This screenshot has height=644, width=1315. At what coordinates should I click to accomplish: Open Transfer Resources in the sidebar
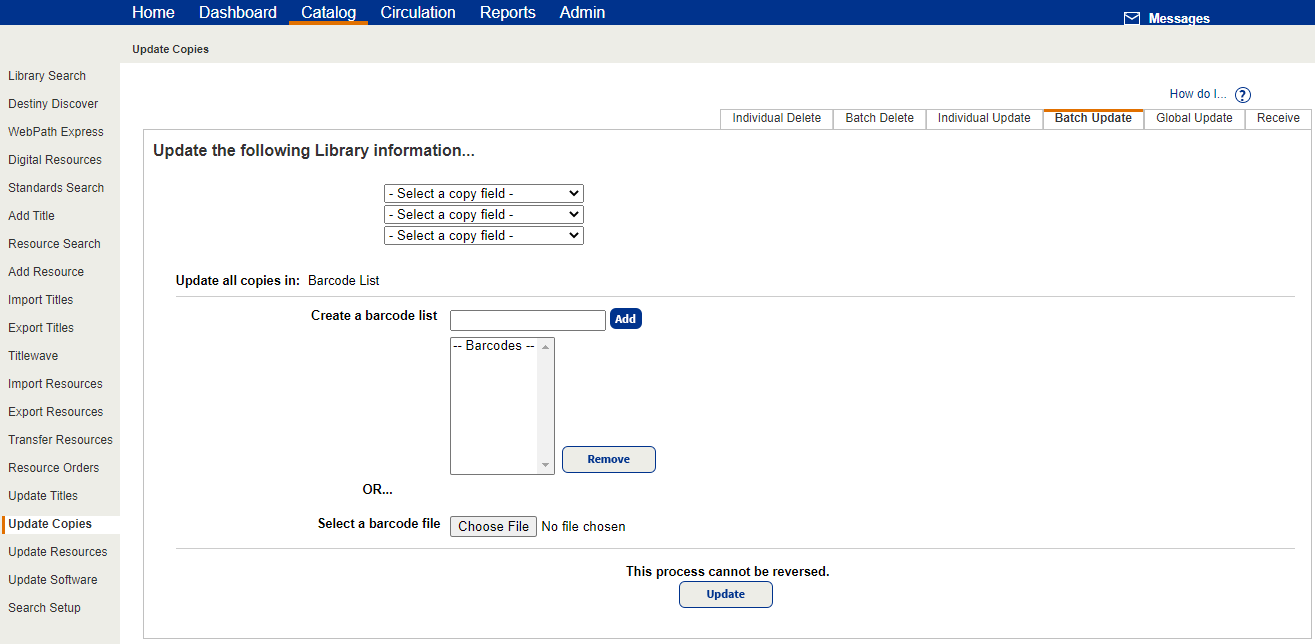tap(60, 440)
